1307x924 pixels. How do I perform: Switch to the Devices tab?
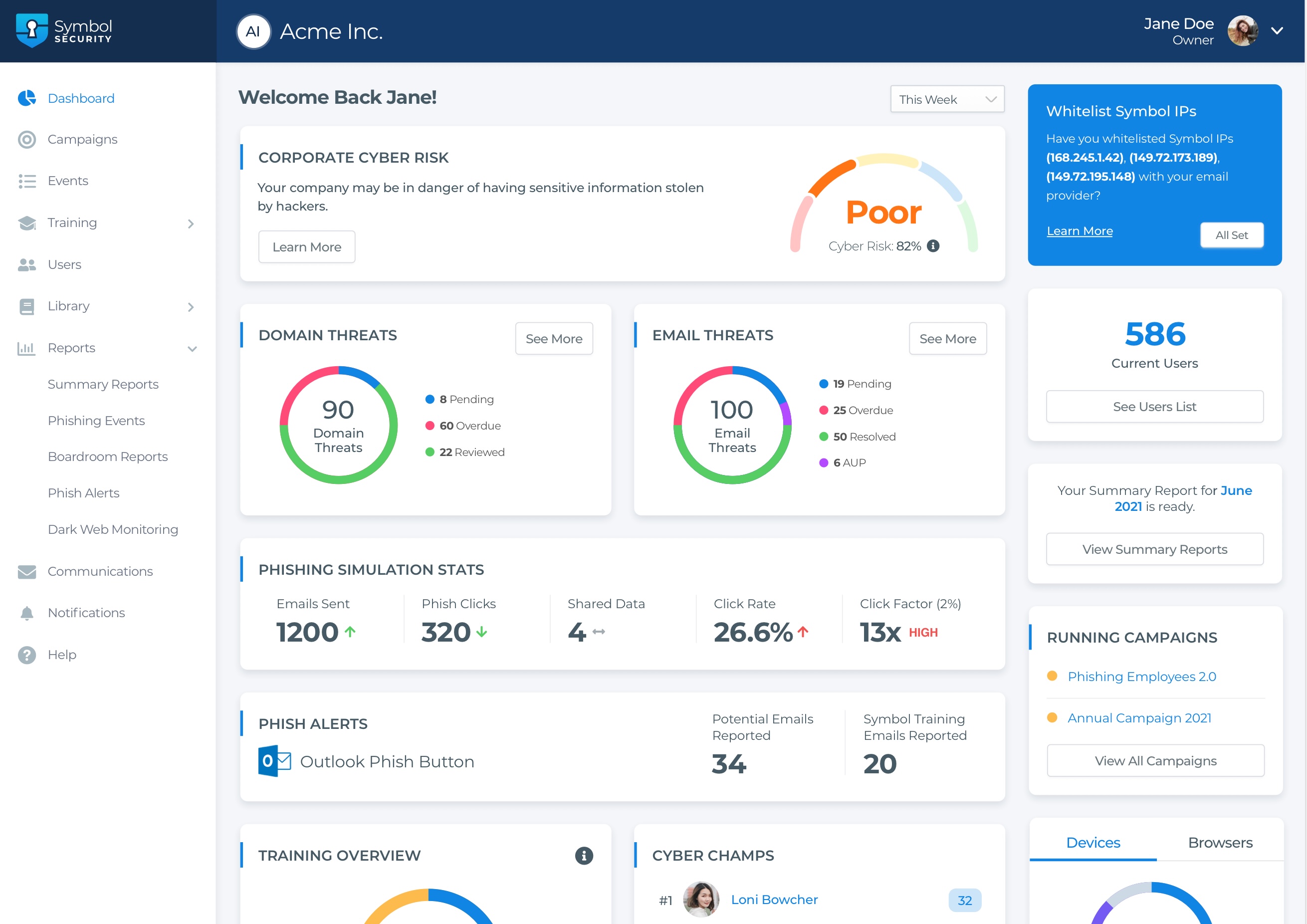[x=1093, y=843]
